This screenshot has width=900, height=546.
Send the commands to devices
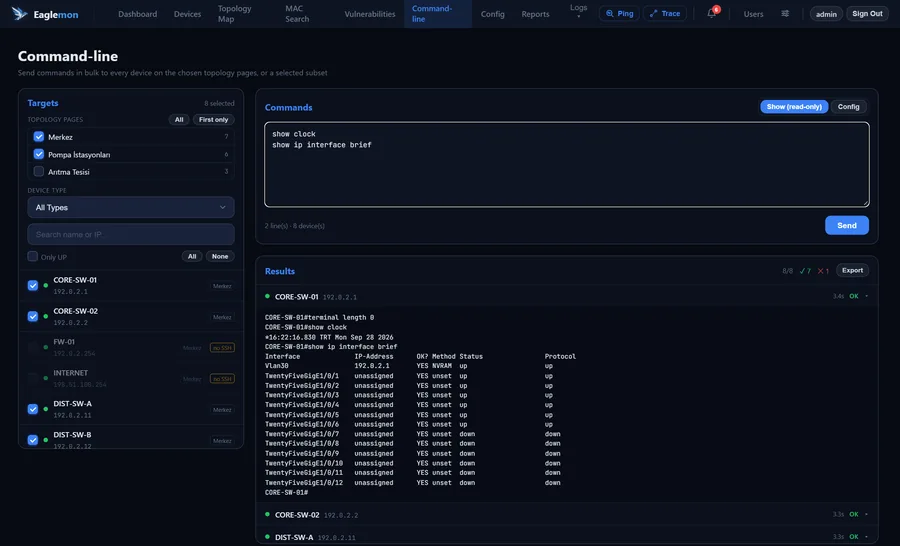tap(847, 225)
